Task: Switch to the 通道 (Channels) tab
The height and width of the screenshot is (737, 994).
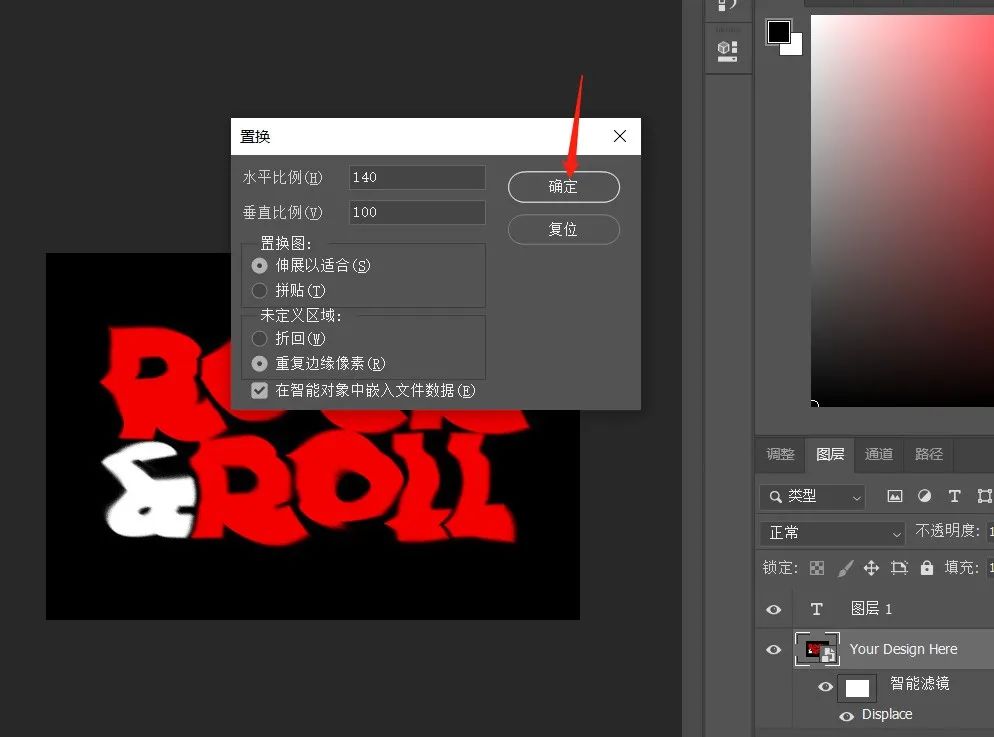Action: 879,454
